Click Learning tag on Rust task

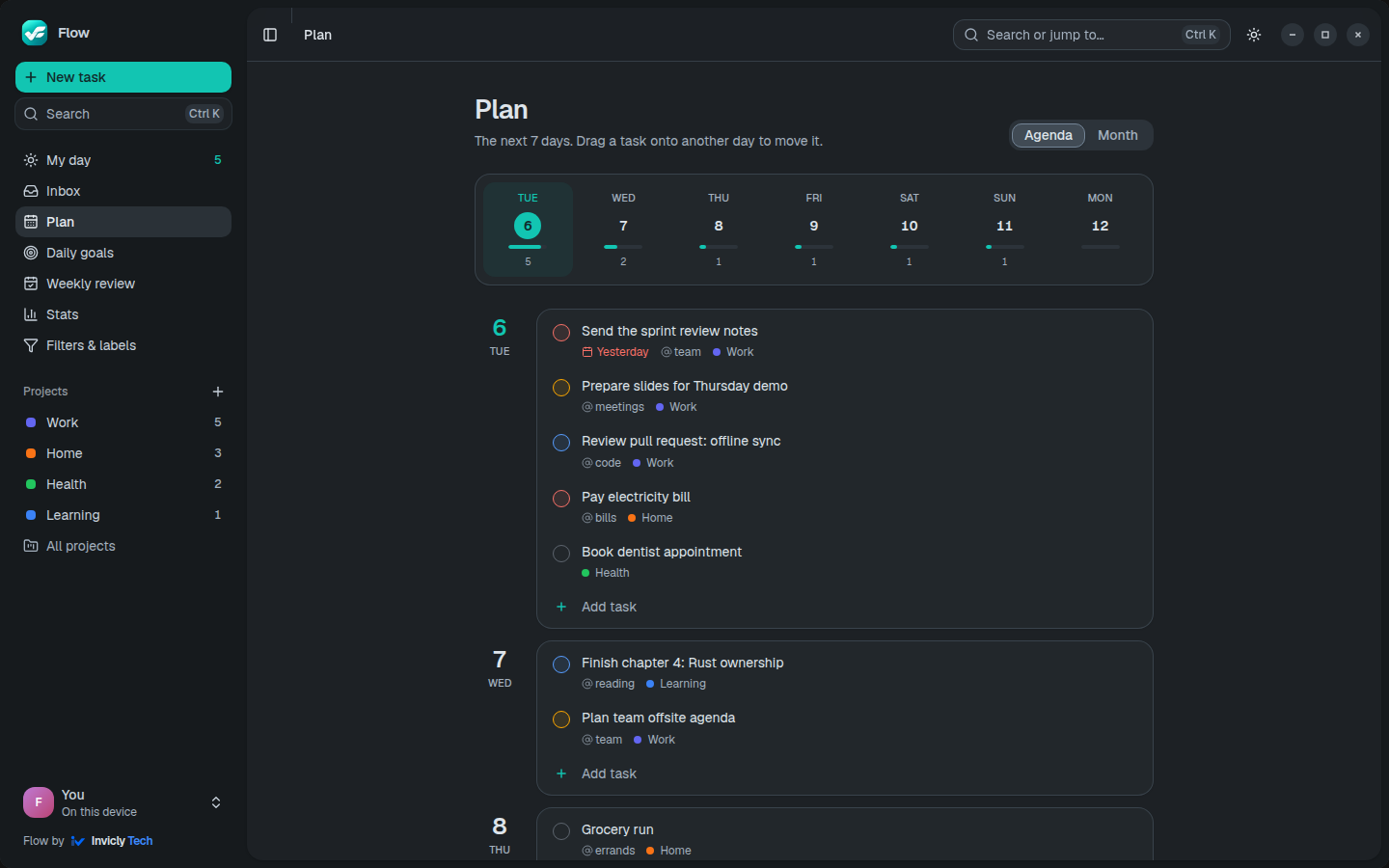coord(676,684)
